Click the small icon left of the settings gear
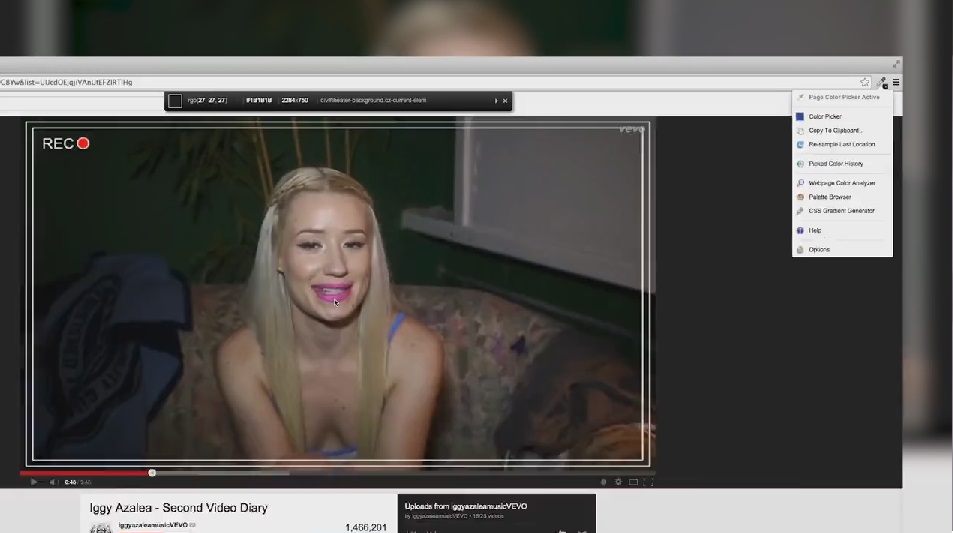The width and height of the screenshot is (953, 533). point(603,482)
